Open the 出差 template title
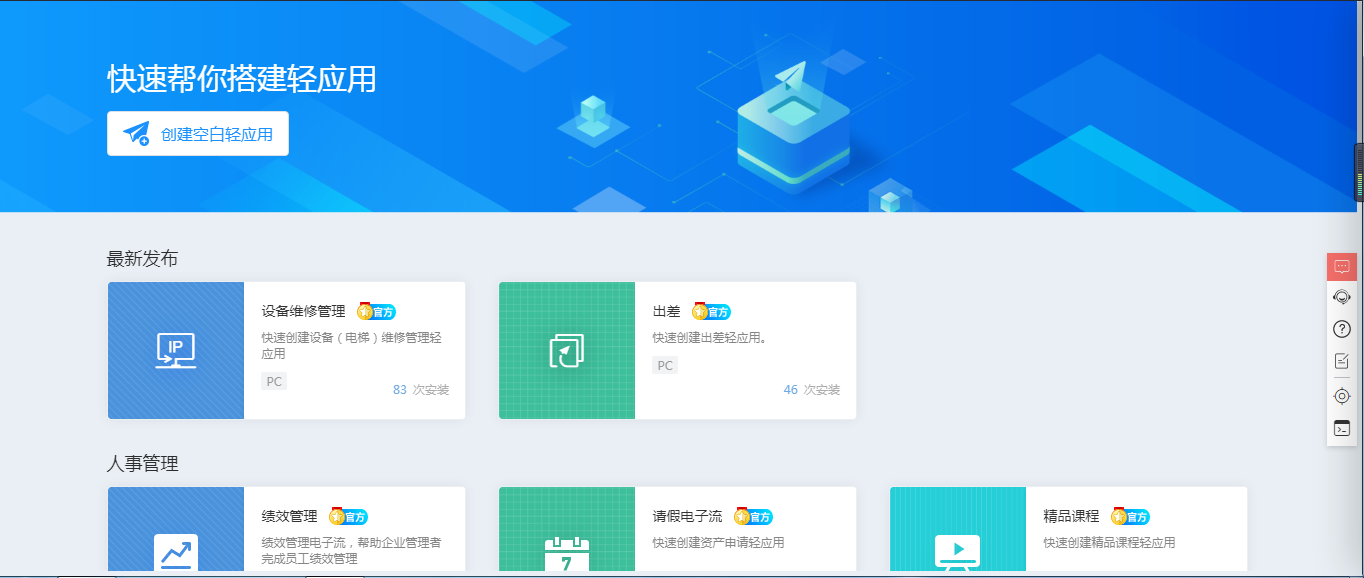The width and height of the screenshot is (1364, 578). pyautogui.click(x=666, y=311)
